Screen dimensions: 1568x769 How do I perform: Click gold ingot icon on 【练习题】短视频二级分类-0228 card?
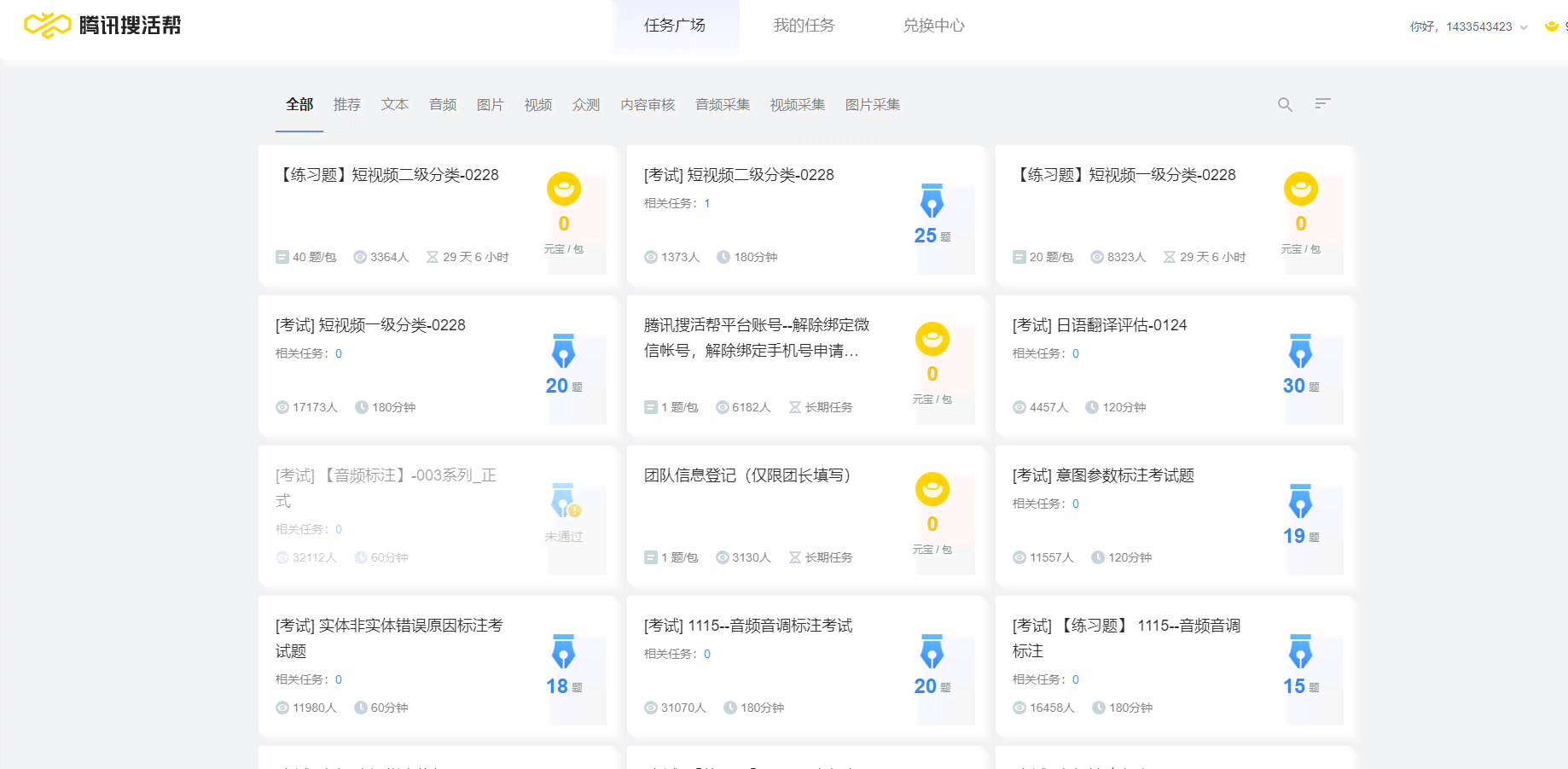tap(564, 189)
